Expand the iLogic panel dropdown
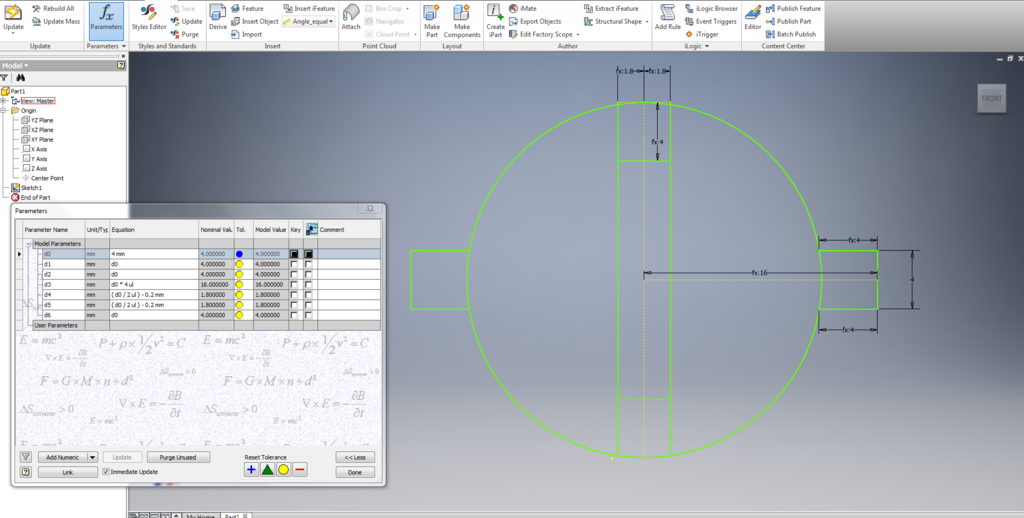 pos(707,46)
